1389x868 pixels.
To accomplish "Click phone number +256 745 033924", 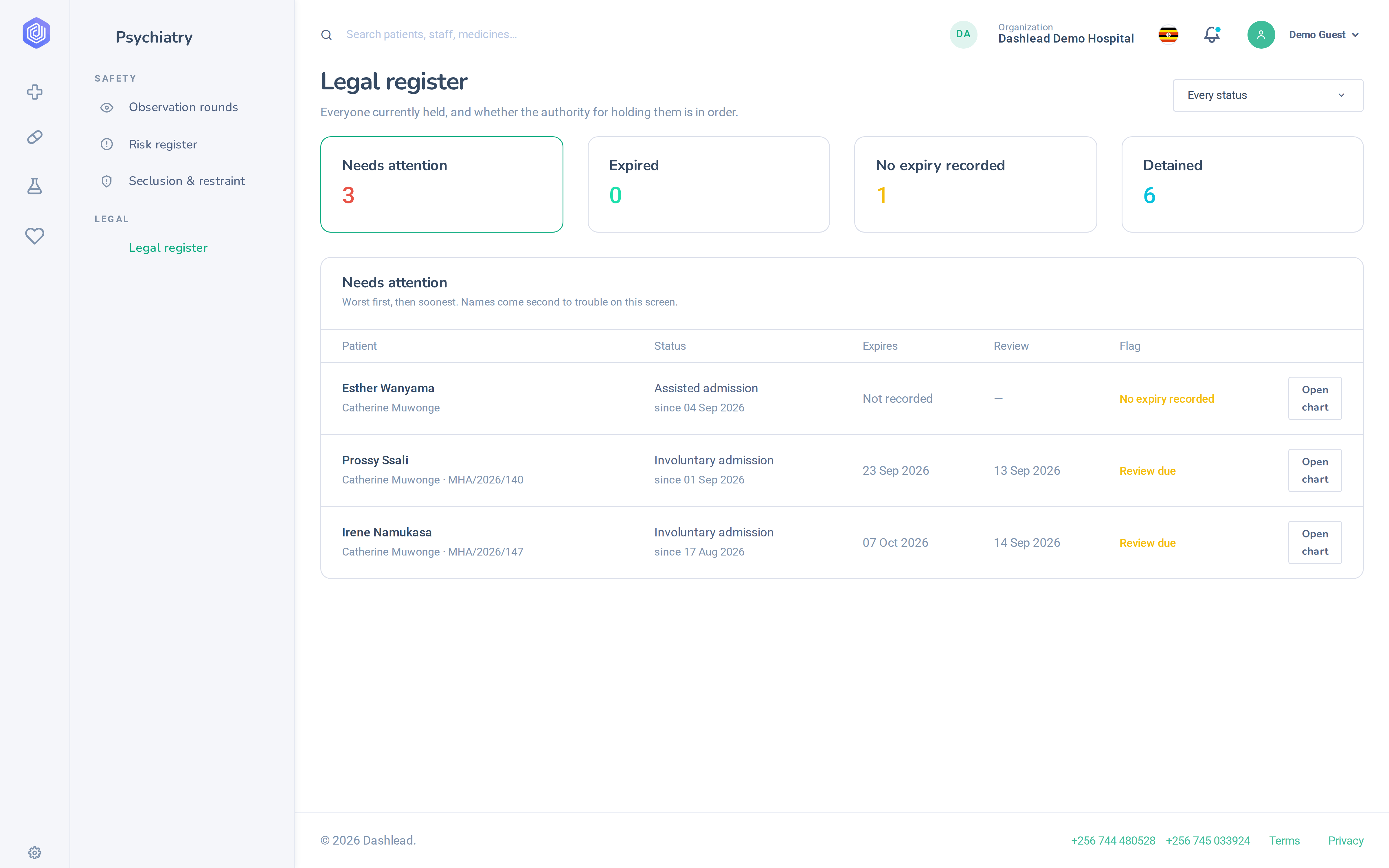I will [x=1208, y=841].
